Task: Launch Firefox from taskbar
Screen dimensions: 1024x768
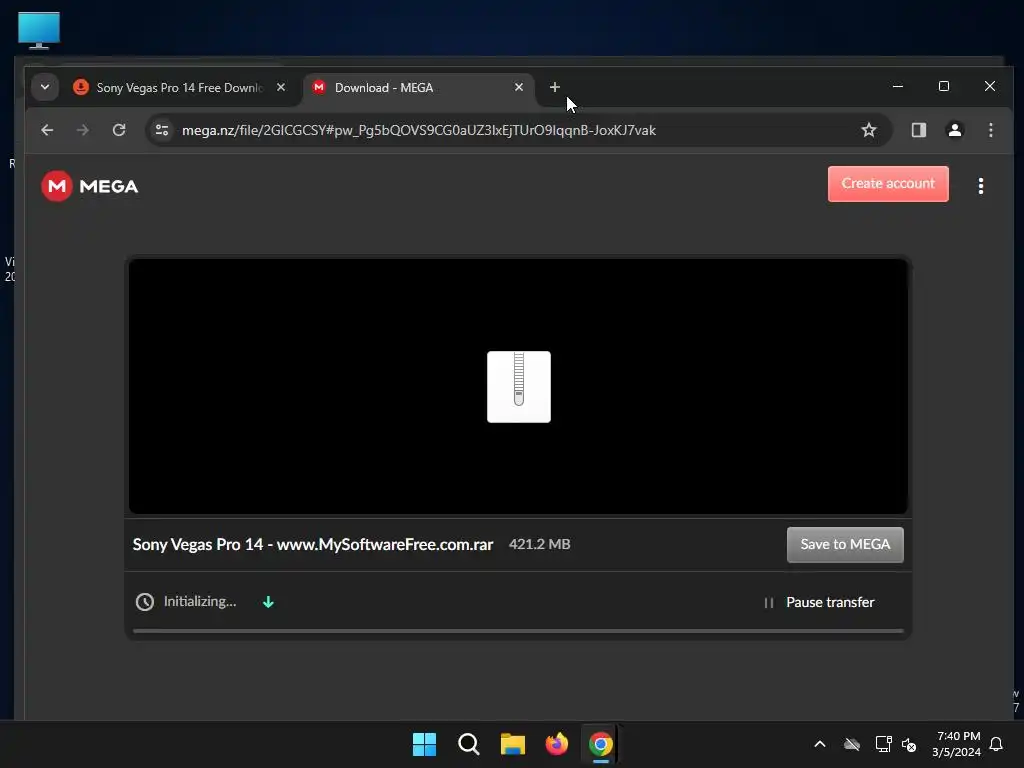Action: 556,744
